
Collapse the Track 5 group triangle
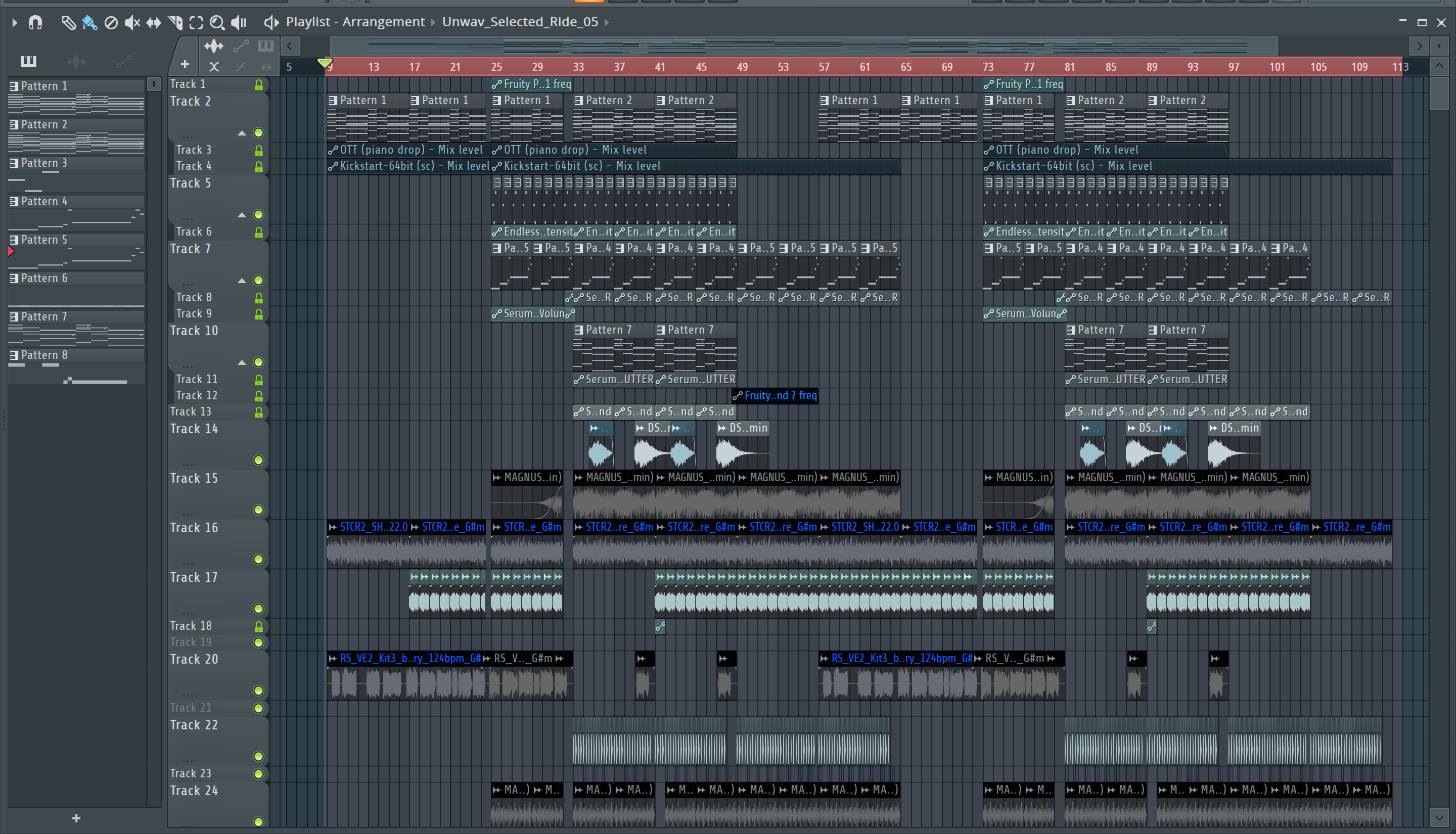click(x=242, y=215)
